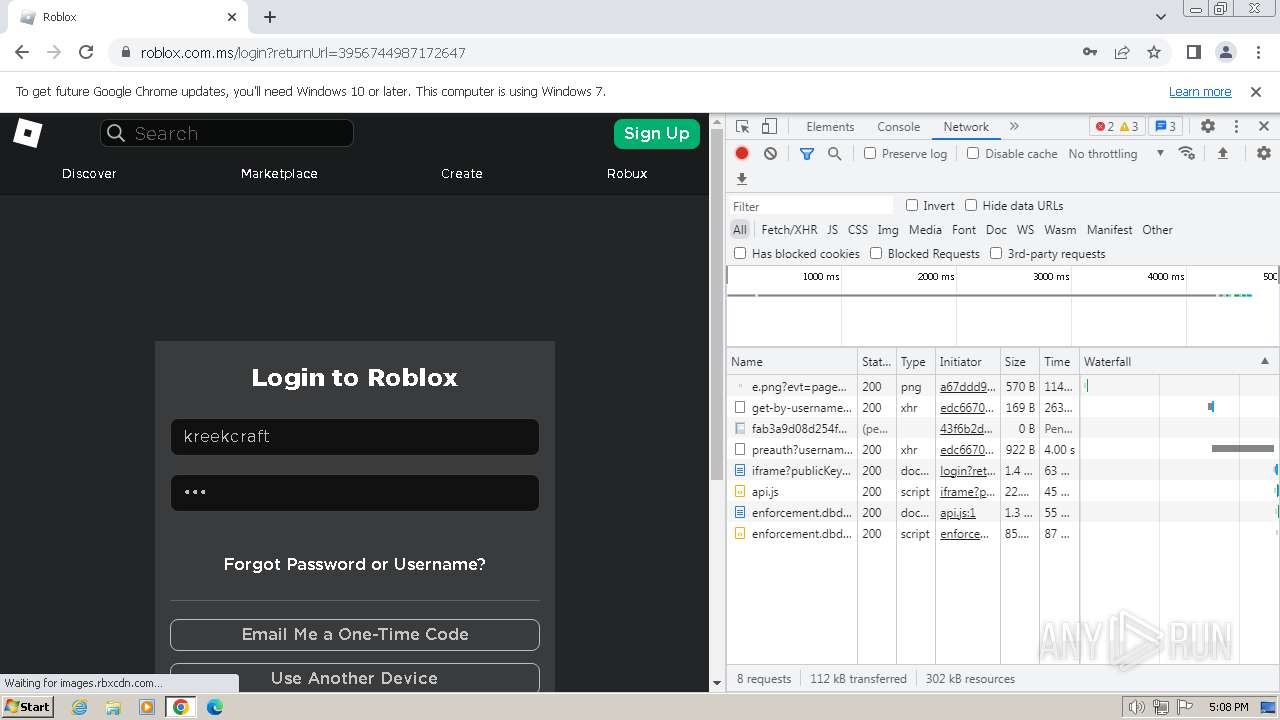The height and width of the screenshot is (720, 1280).
Task: Click the password input field
Action: (355, 493)
